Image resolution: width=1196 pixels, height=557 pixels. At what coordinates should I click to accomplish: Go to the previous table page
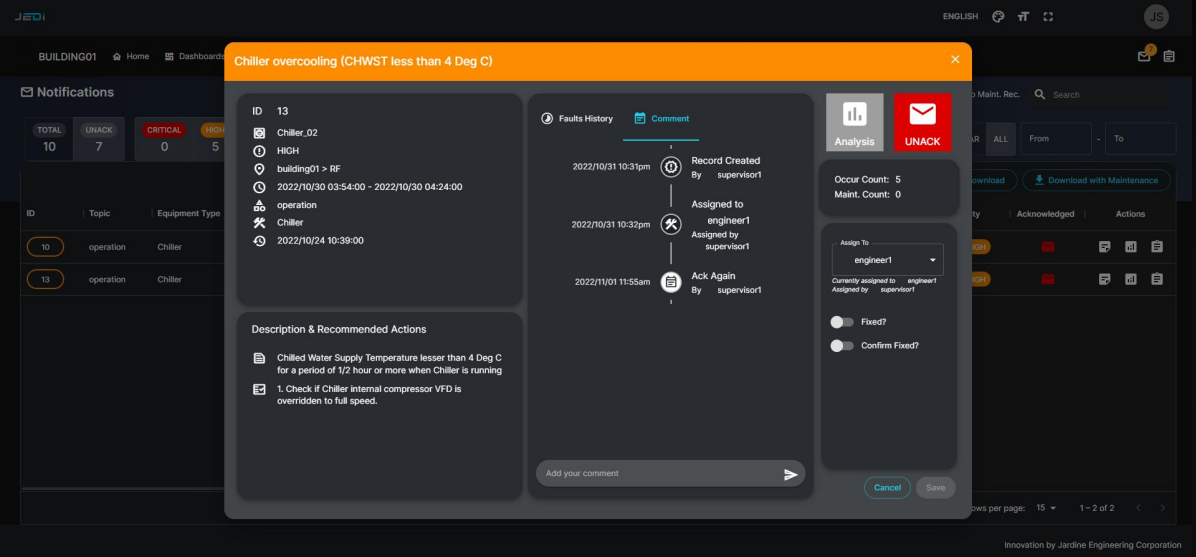click(1138, 507)
